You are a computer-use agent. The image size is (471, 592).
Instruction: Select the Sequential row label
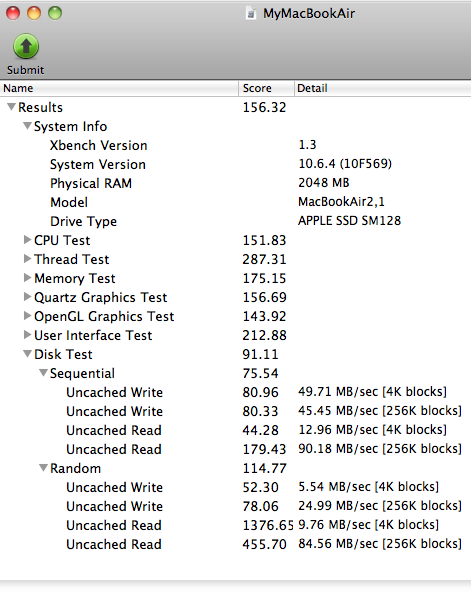82,374
